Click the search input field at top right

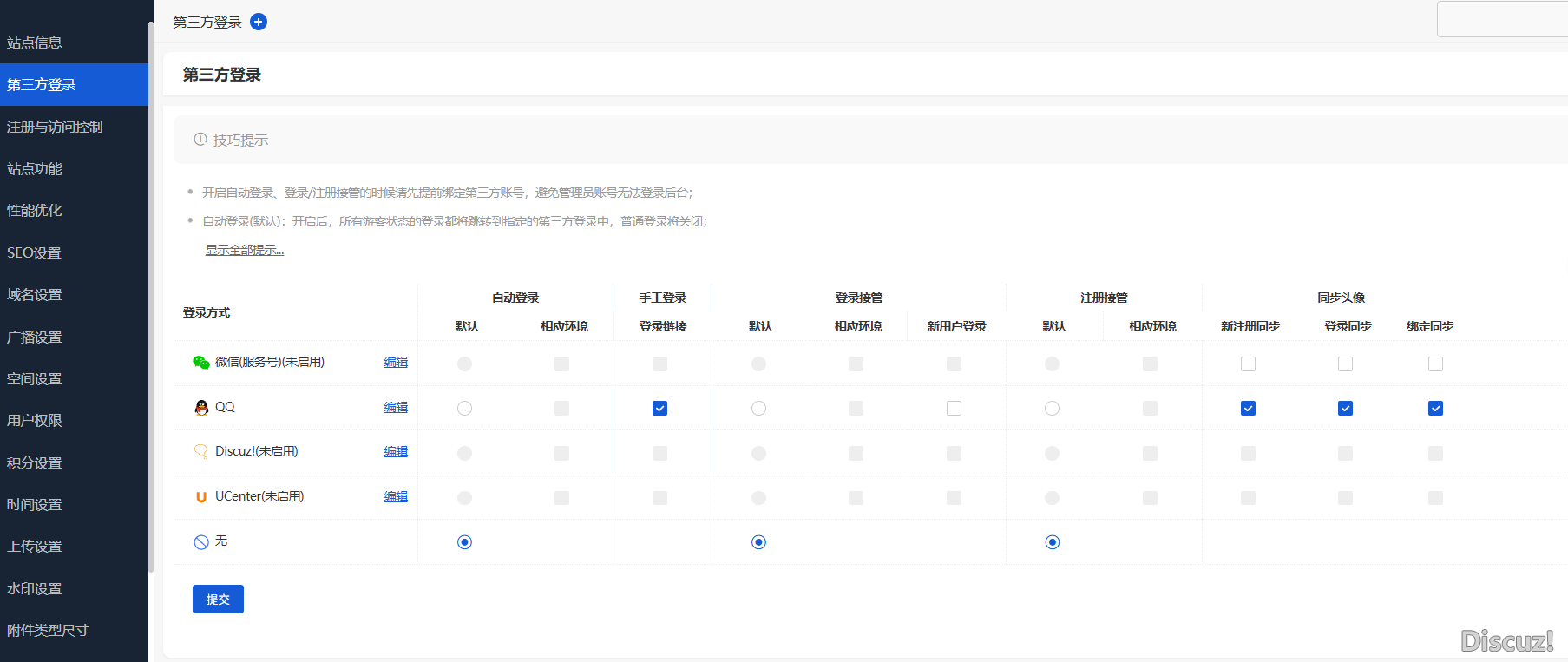(1502, 19)
